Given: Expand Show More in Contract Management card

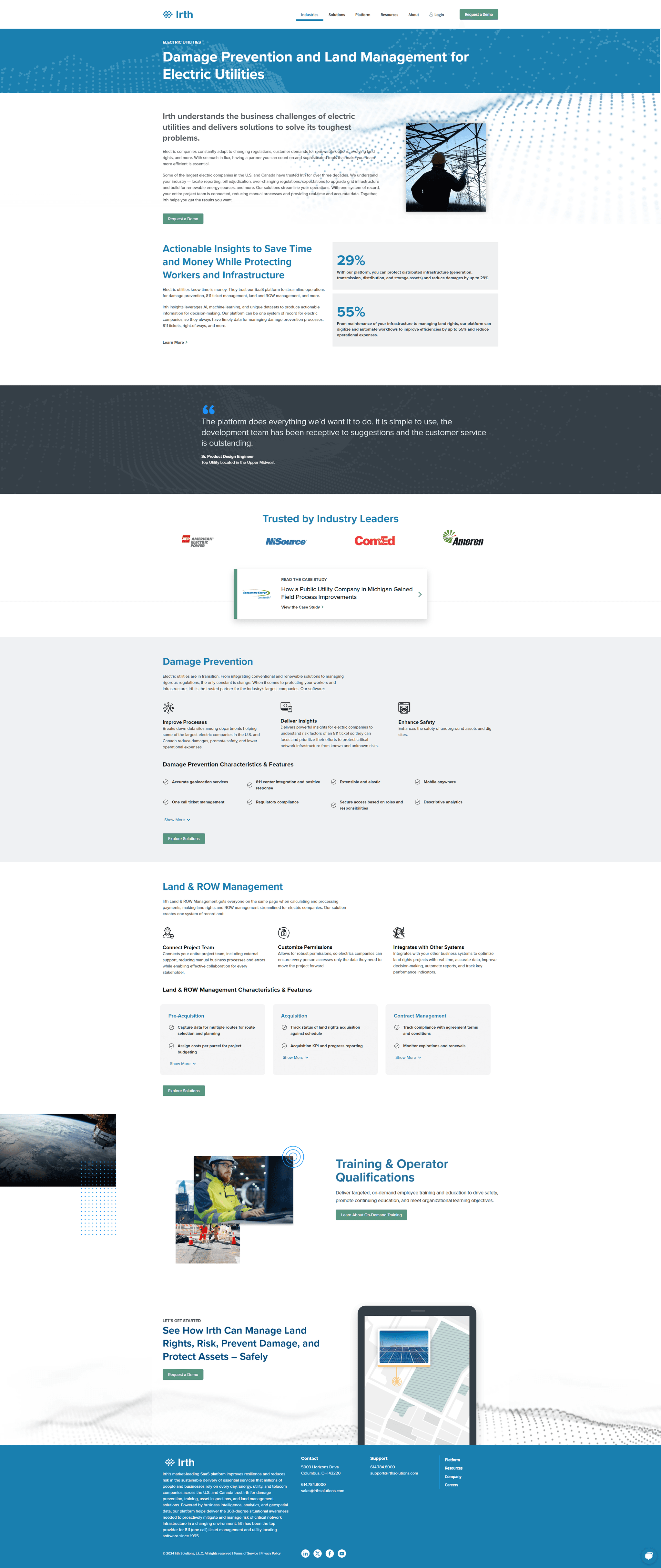Looking at the screenshot, I should (408, 1057).
